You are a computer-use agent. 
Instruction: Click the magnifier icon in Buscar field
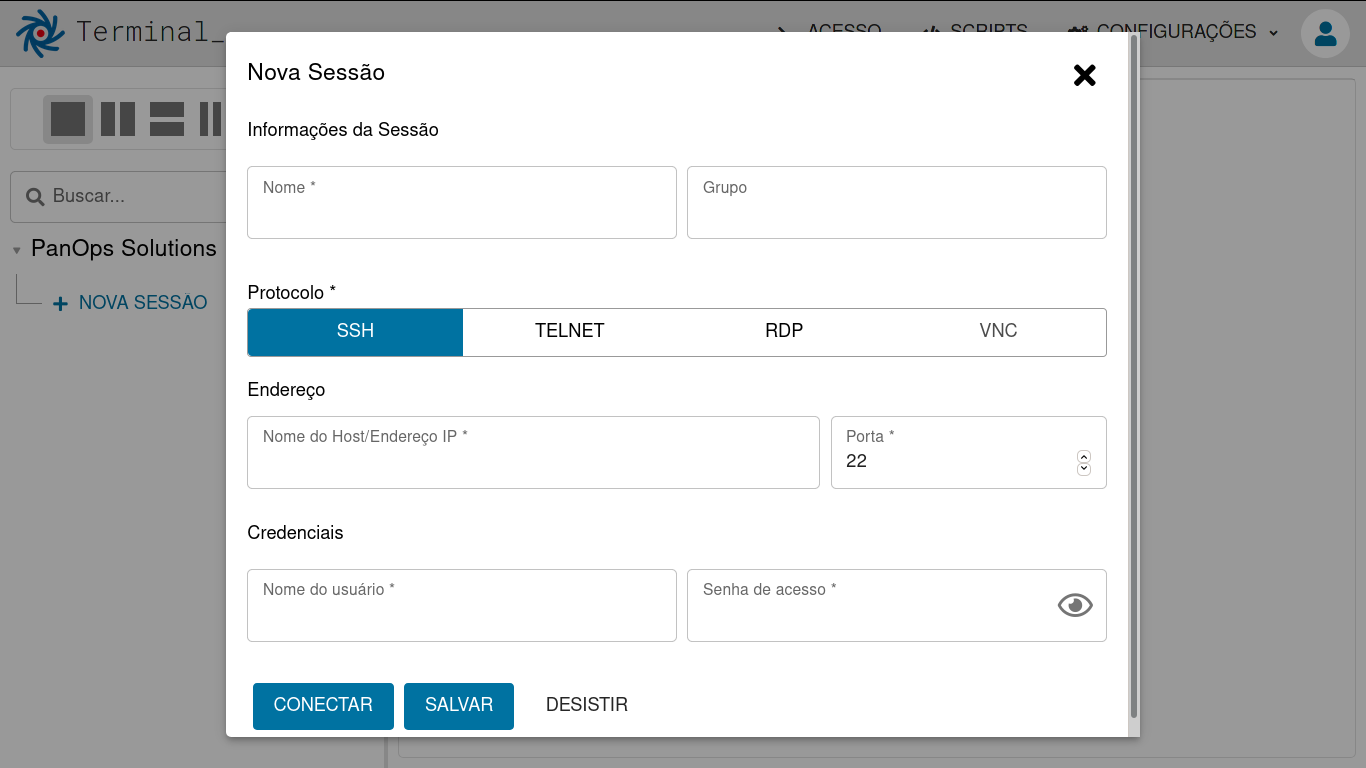point(35,197)
